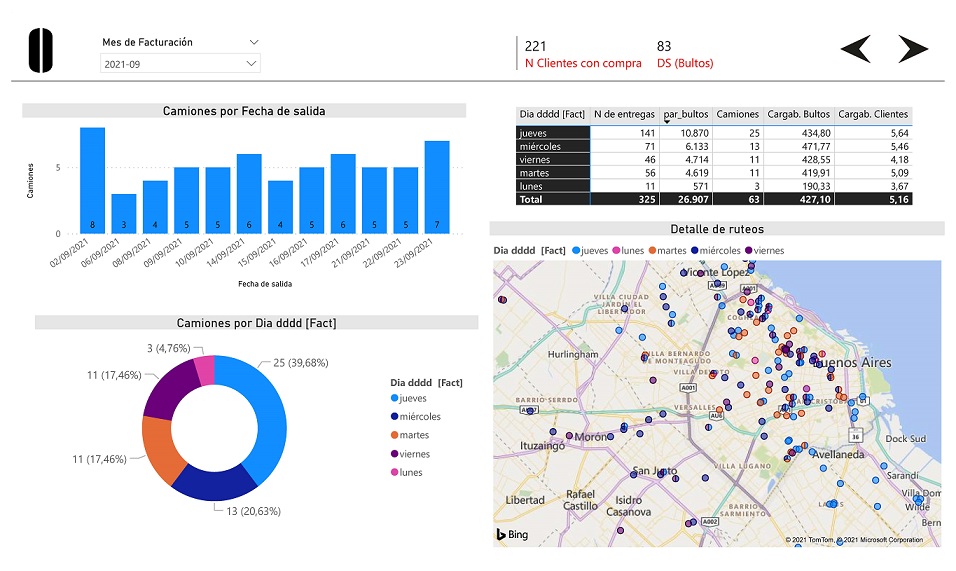Click Camiones por Fecha de salida title
This screenshot has width=956, height=571.
click(244, 111)
